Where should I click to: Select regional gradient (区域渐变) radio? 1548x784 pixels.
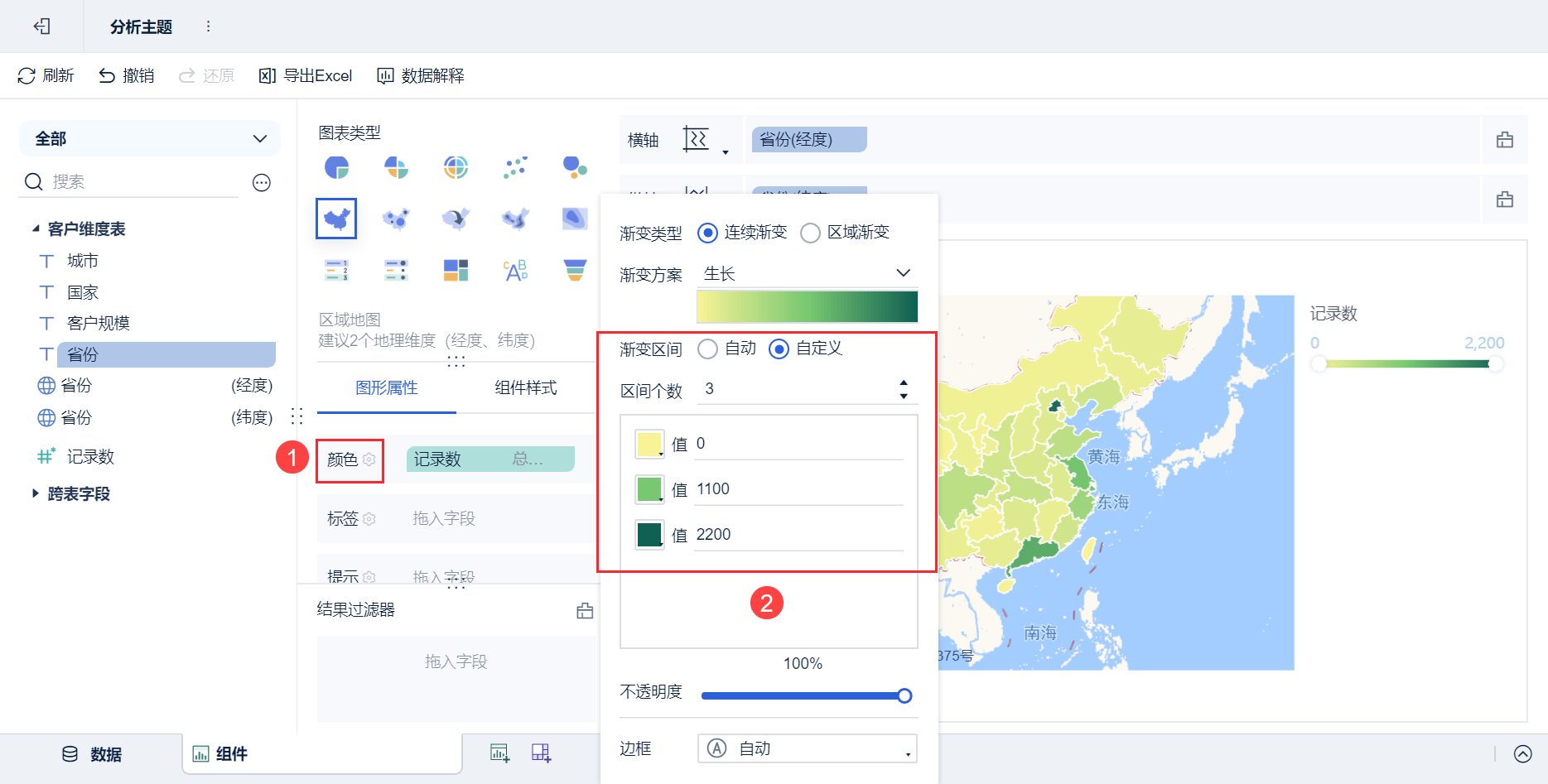810,233
